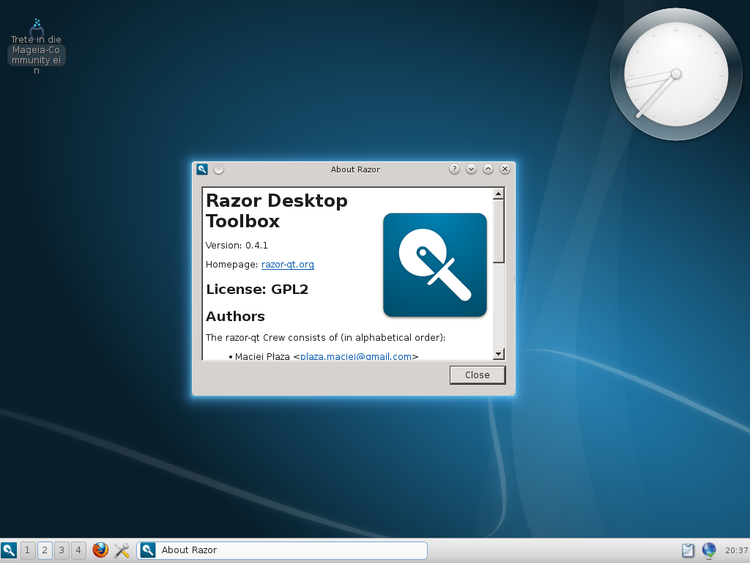Switch to virtual desktop 2
The image size is (750, 563).
[44, 550]
